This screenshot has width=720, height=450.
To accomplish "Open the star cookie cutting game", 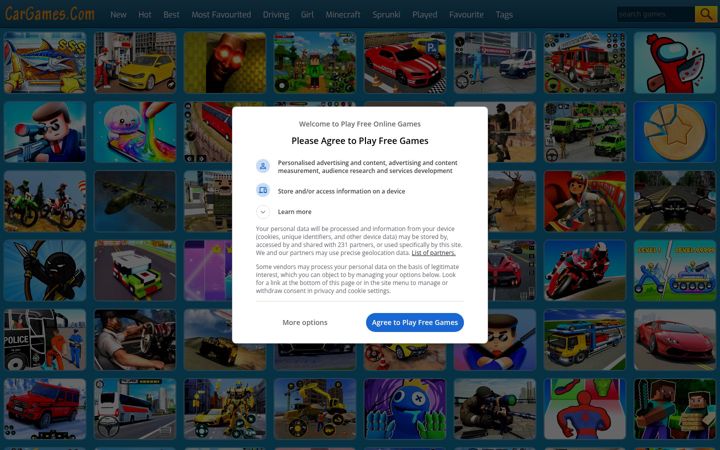I will pyautogui.click(x=675, y=132).
